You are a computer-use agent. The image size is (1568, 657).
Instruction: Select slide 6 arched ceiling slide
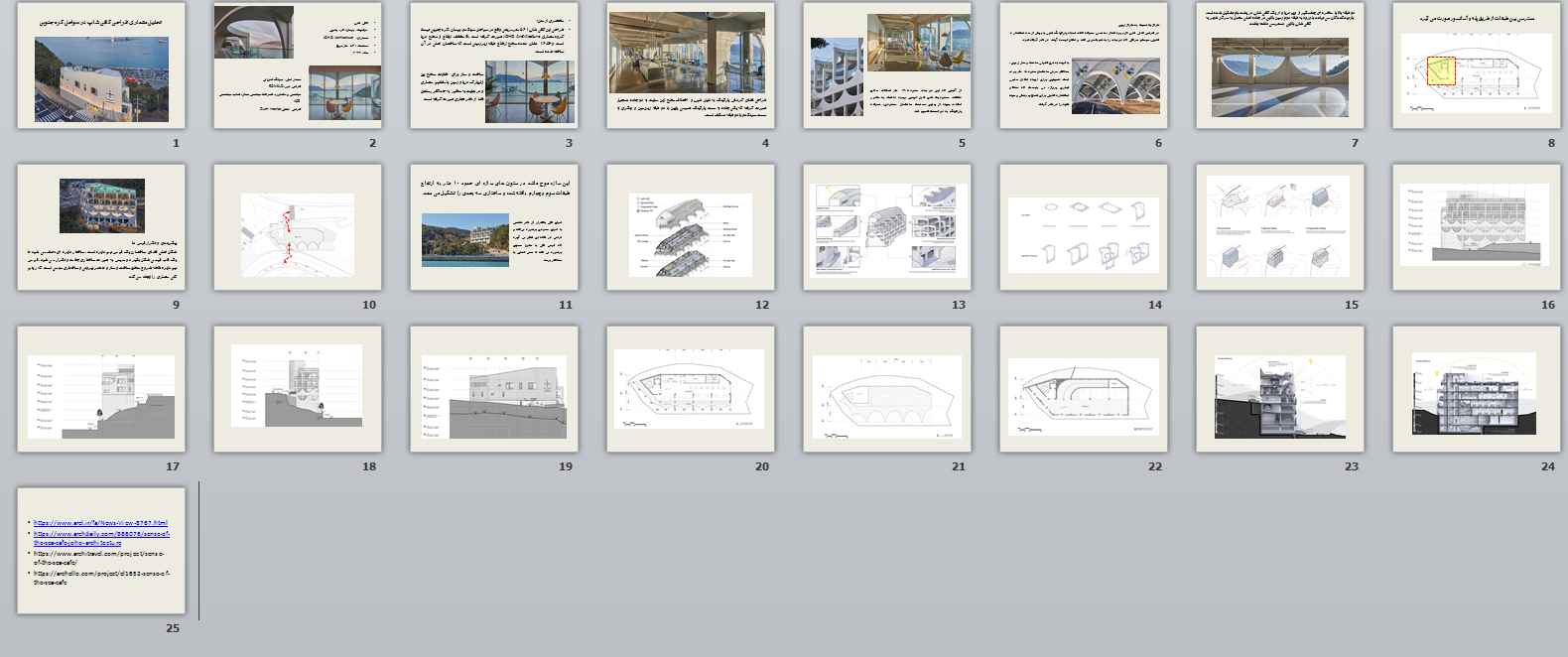[1083, 66]
